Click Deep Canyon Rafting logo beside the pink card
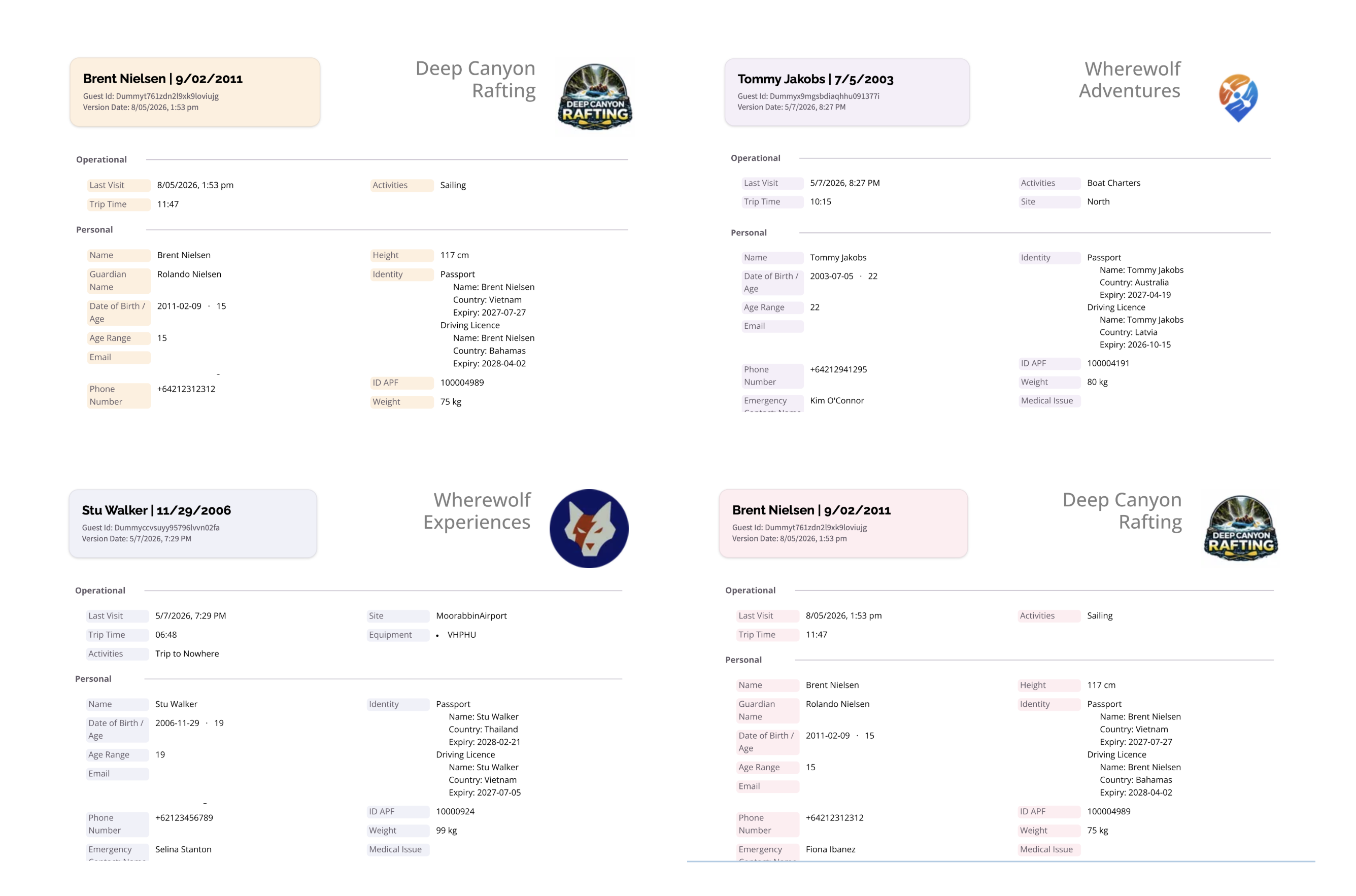The width and height of the screenshot is (1356, 896). (x=1241, y=529)
